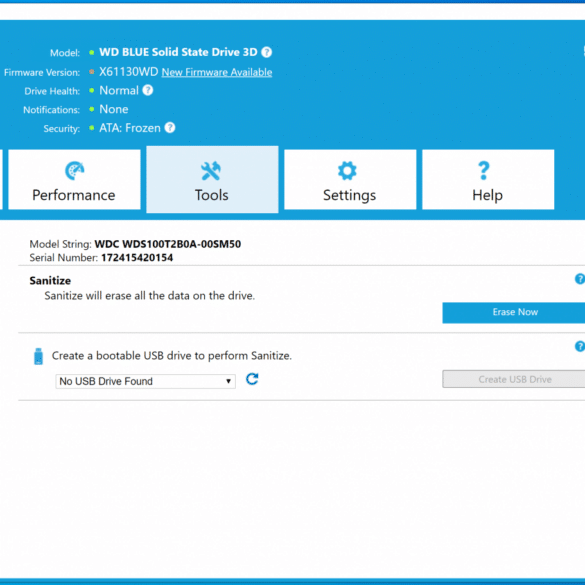
Task: Open the Settings tab
Action: click(x=350, y=179)
